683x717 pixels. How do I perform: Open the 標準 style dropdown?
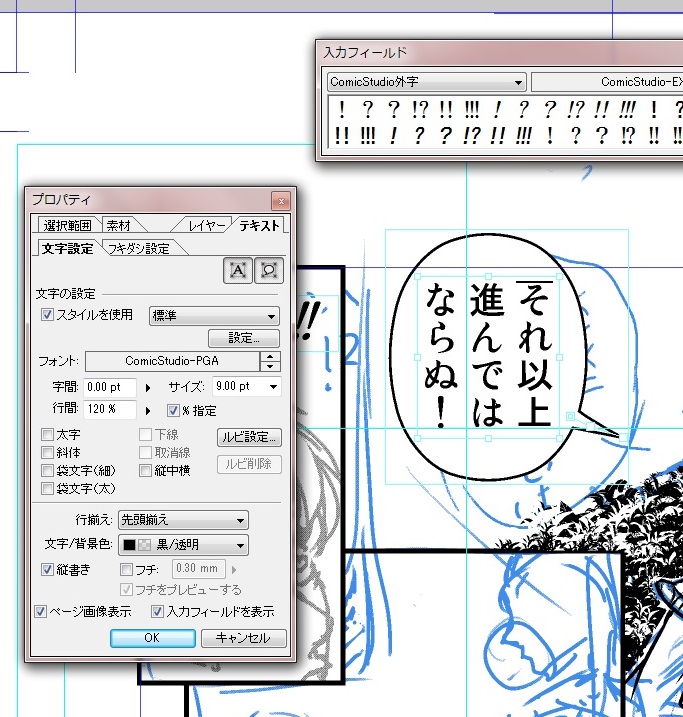[x=214, y=316]
